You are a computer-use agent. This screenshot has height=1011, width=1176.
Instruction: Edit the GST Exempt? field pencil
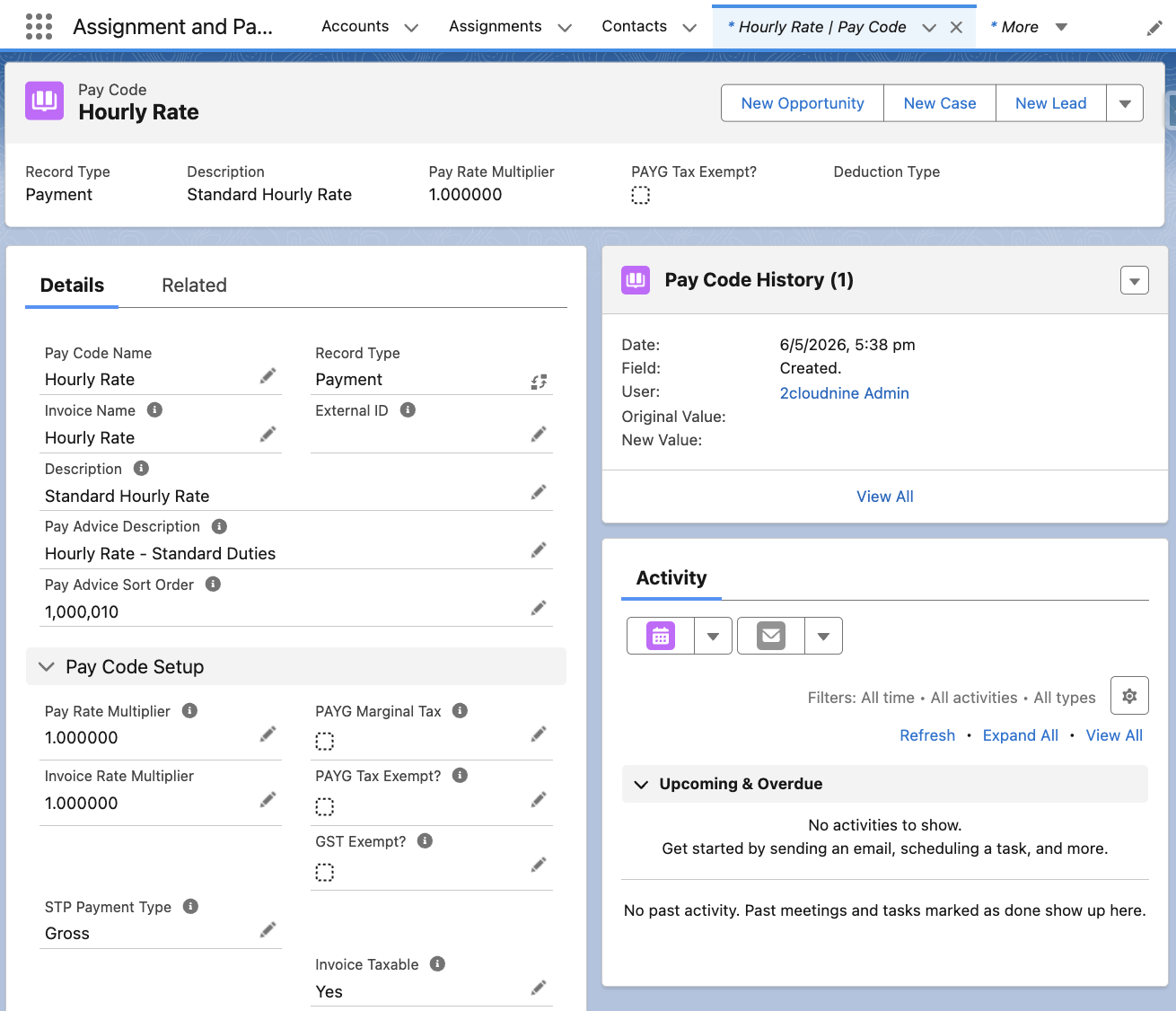click(x=539, y=865)
